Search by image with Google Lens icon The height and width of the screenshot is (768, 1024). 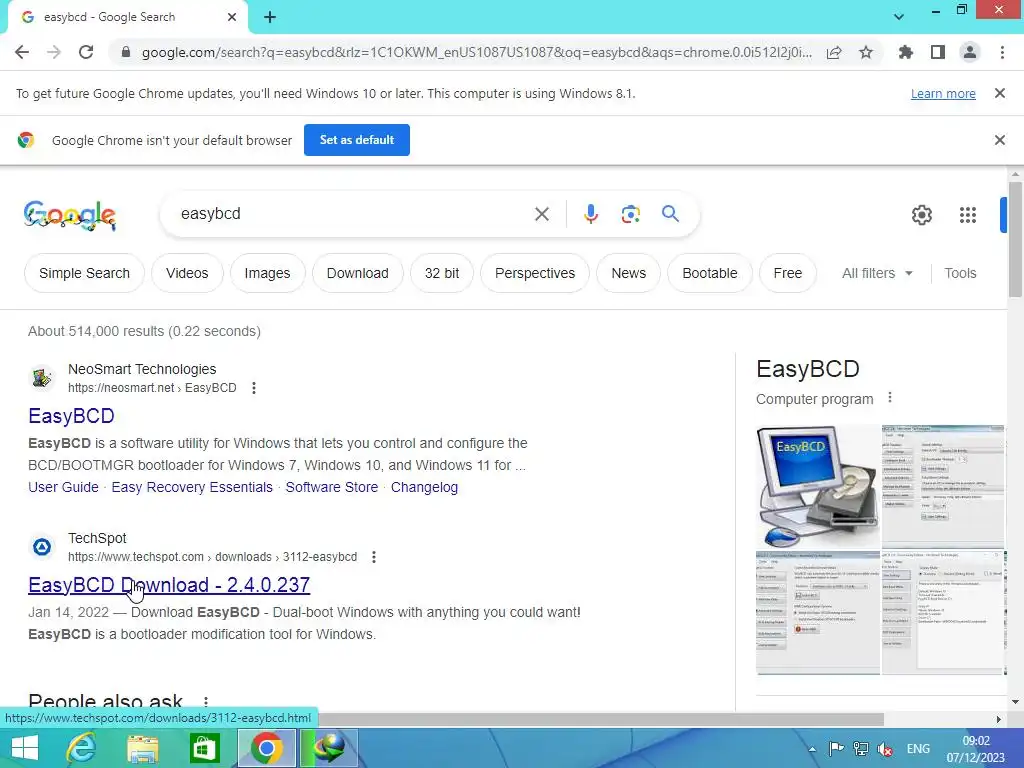630,214
